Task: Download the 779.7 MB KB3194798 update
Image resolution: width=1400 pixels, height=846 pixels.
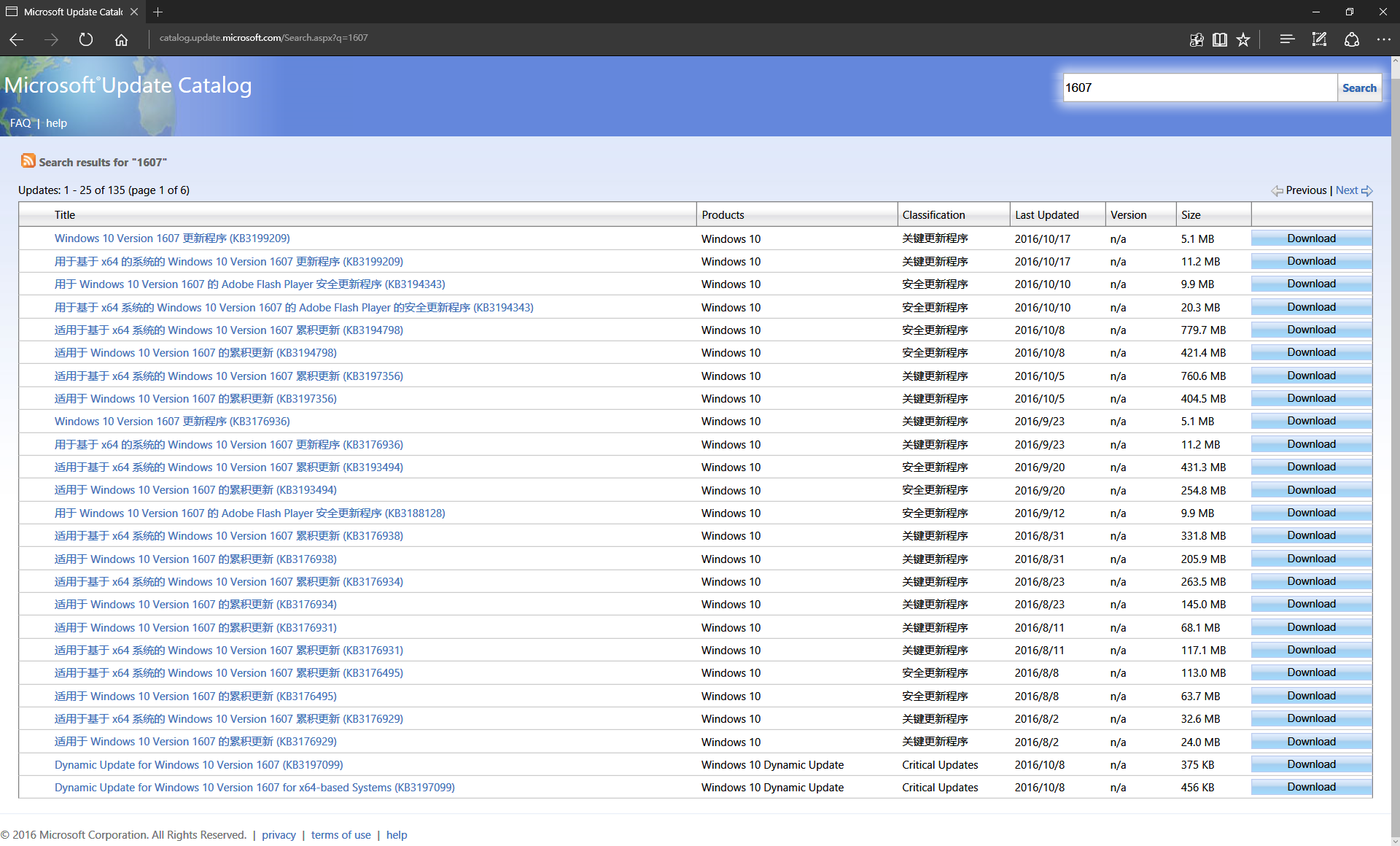Action: 1311,330
